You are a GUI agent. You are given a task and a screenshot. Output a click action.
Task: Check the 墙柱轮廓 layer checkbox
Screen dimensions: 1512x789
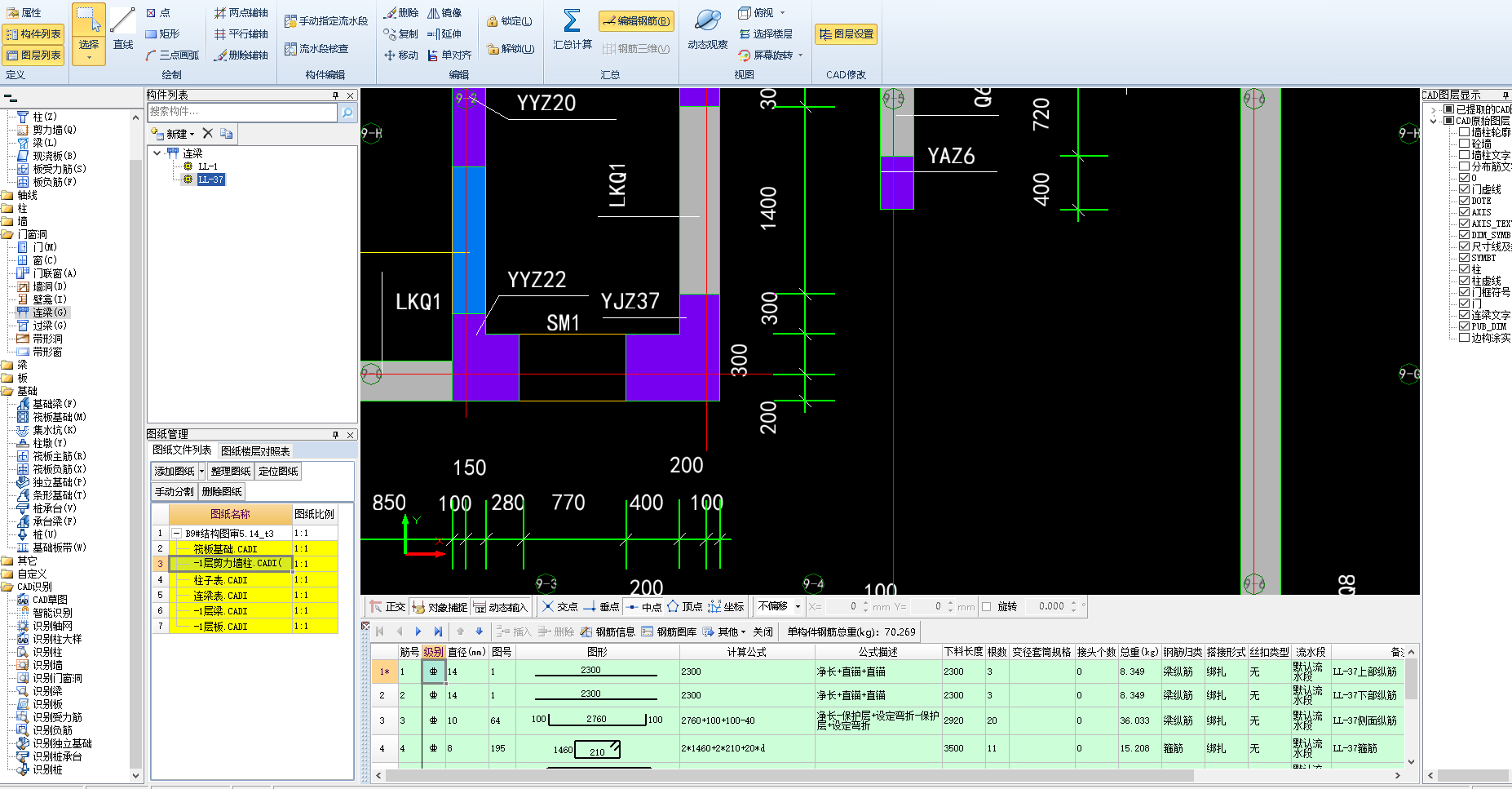pyautogui.click(x=1465, y=132)
